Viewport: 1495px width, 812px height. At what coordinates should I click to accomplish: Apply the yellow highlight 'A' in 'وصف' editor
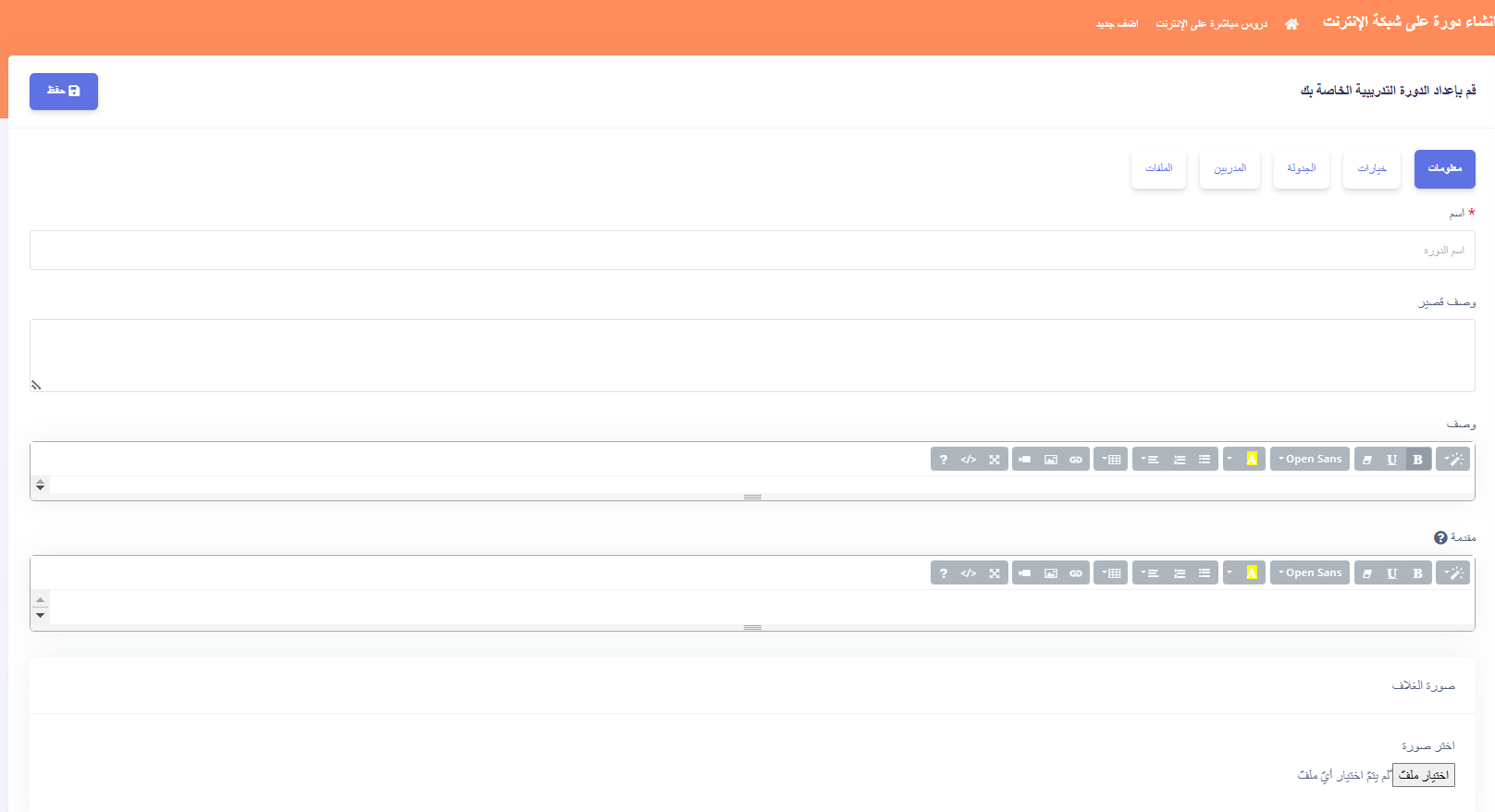(1252, 460)
